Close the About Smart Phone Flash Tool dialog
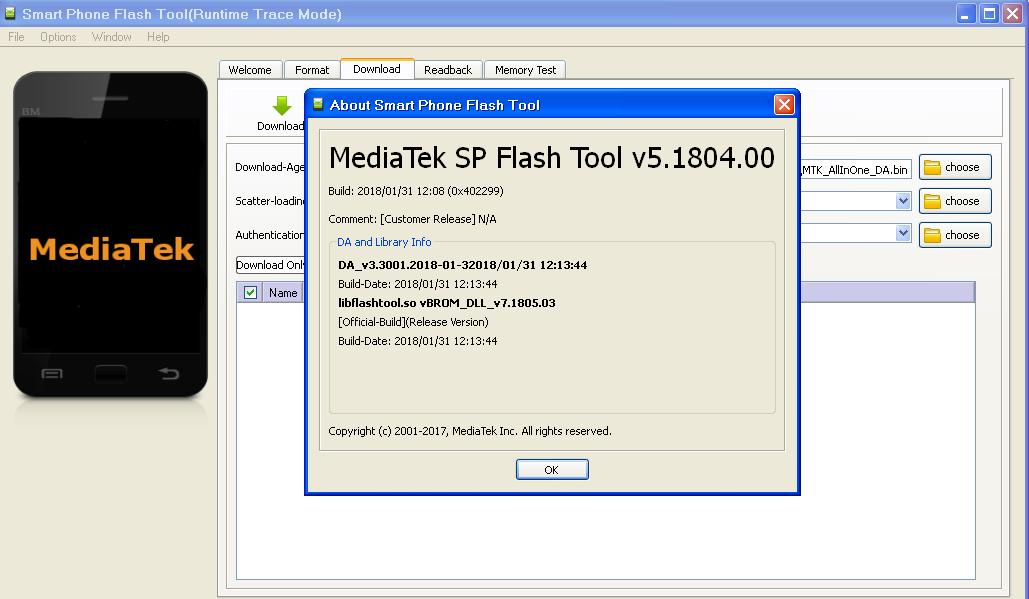 click(784, 104)
